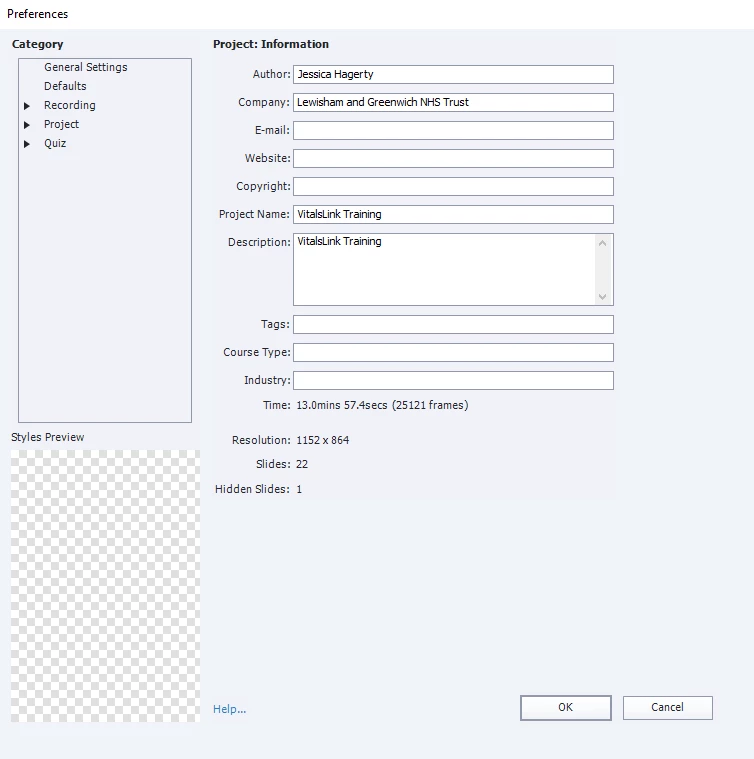This screenshot has height=759, width=754.
Task: Click the Project Name field
Action: [453, 214]
